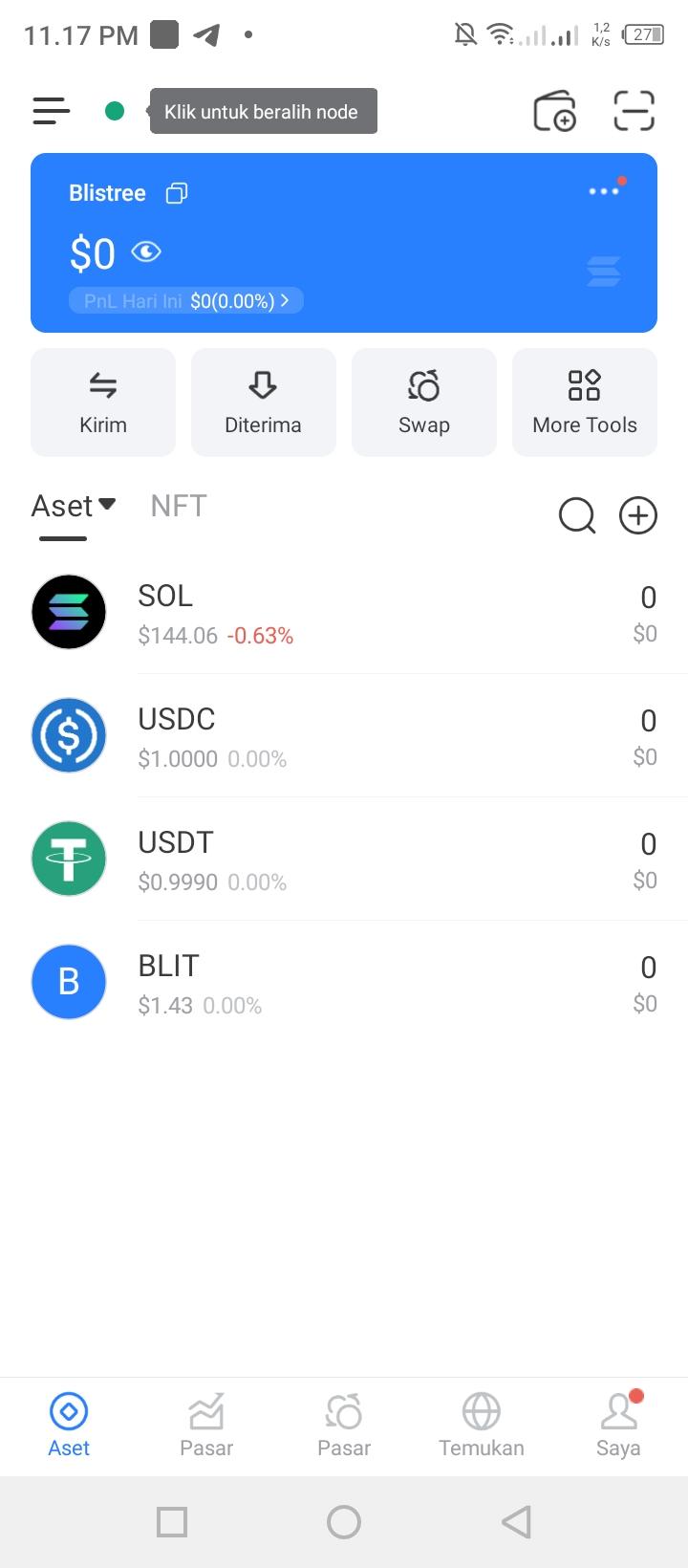Open the Temukan bottom tab
Screen dimensions: 688x1568
coord(482,1423)
